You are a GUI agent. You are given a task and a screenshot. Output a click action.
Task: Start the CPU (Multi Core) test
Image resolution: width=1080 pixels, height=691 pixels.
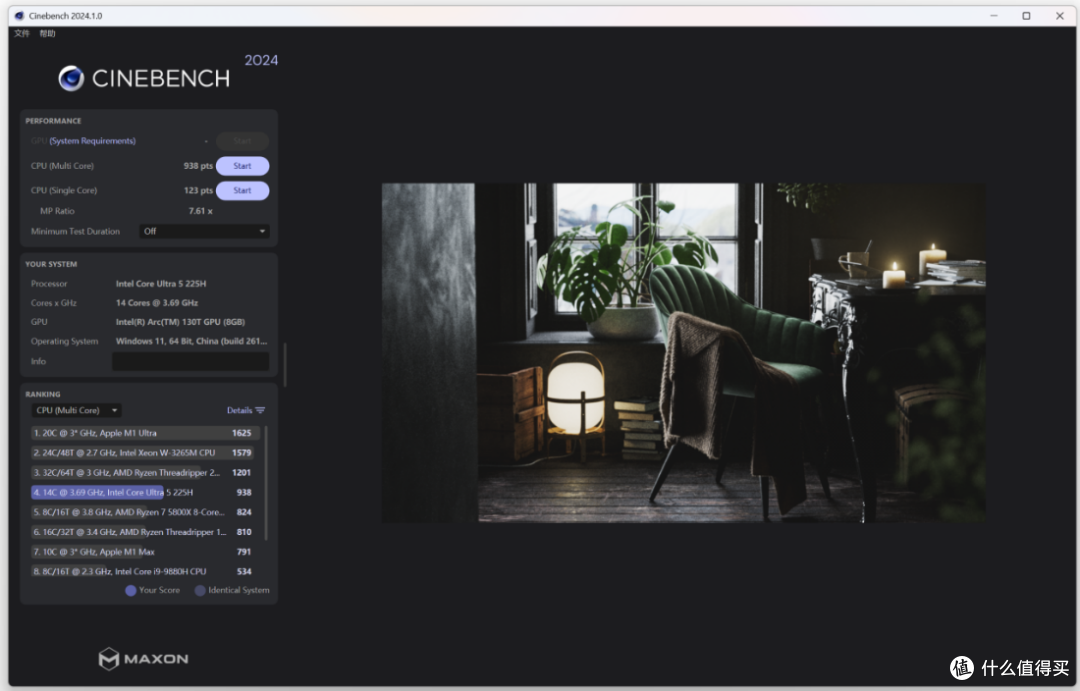pyautogui.click(x=242, y=166)
